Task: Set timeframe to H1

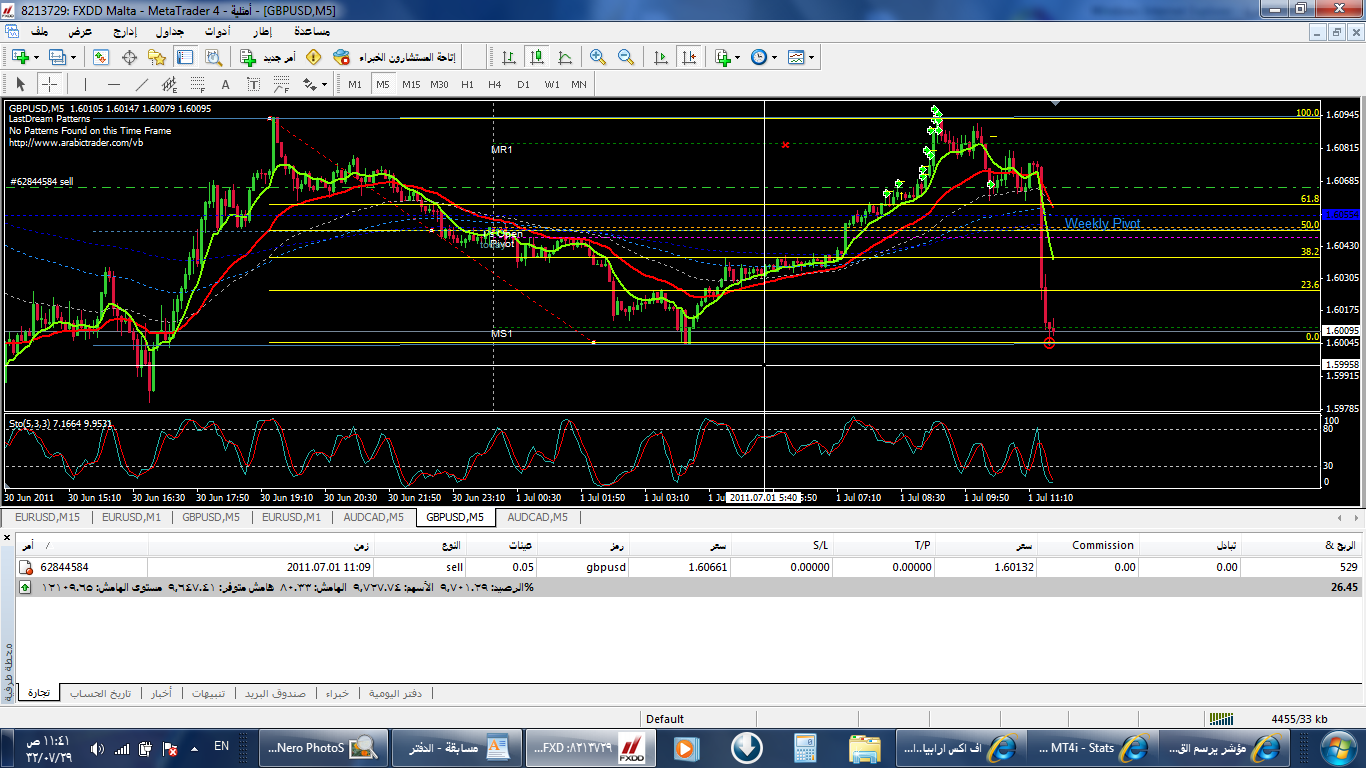Action: click(467, 84)
